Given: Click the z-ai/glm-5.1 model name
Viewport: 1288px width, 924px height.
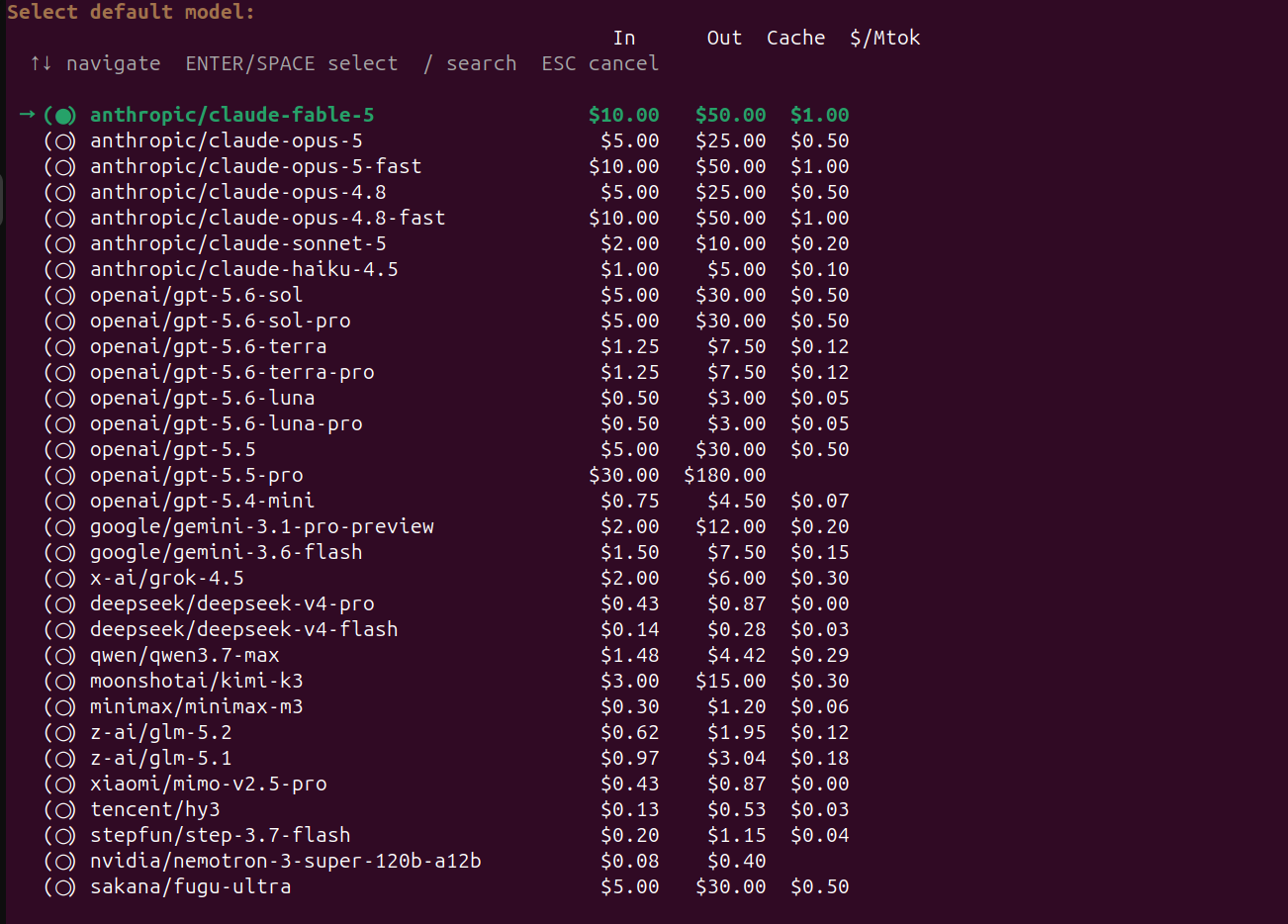Looking at the screenshot, I should point(160,758).
